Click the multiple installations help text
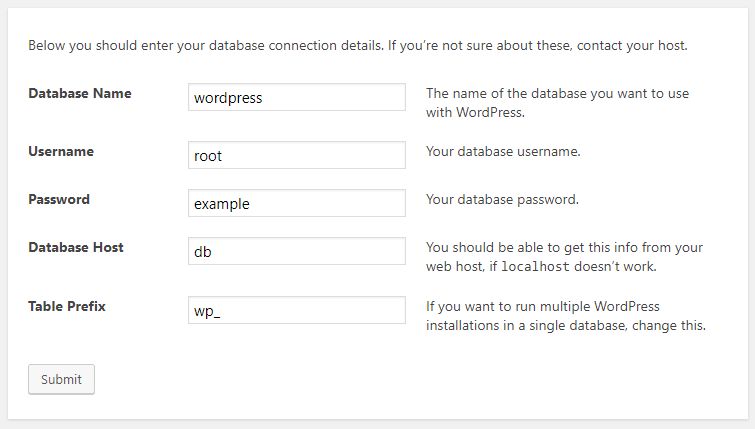Viewport: 755px width, 429px height. click(x=565, y=316)
